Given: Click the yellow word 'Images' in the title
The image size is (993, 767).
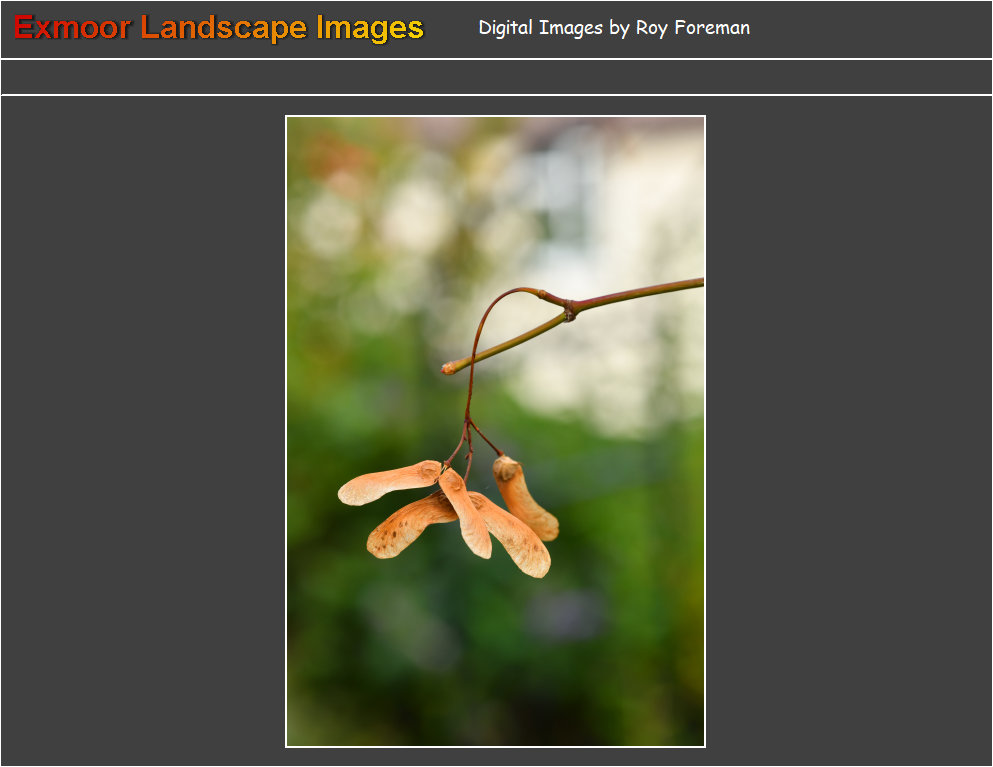Looking at the screenshot, I should pyautogui.click(x=370, y=28).
